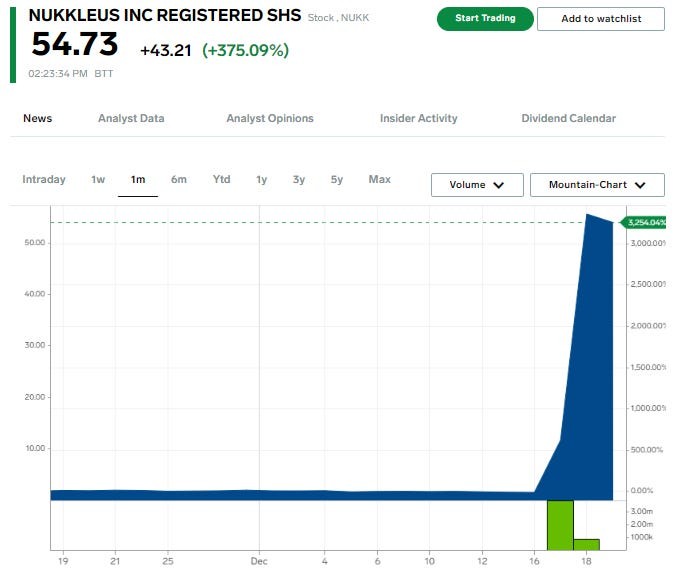Add NUKK stock to watchlist
Image resolution: width=678 pixels, height=579 pixels.
[600, 19]
